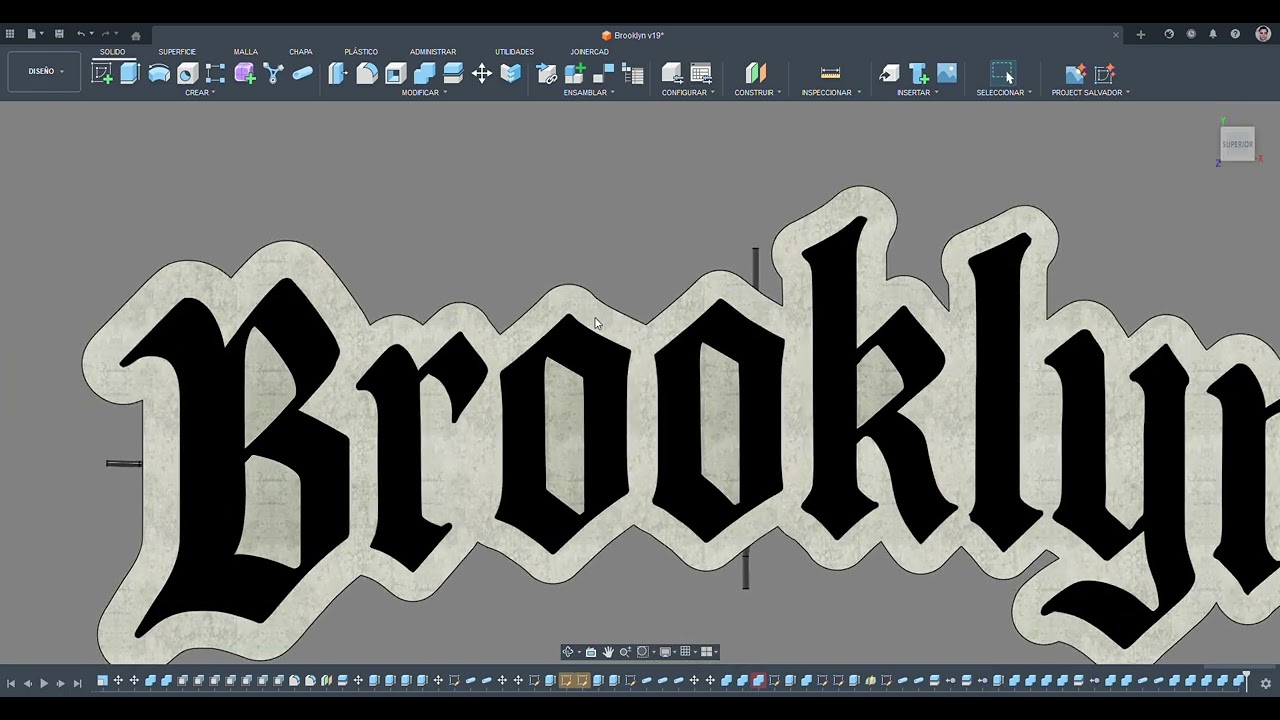Switch to the Sólido tab
The width and height of the screenshot is (1280, 720).
click(x=112, y=52)
